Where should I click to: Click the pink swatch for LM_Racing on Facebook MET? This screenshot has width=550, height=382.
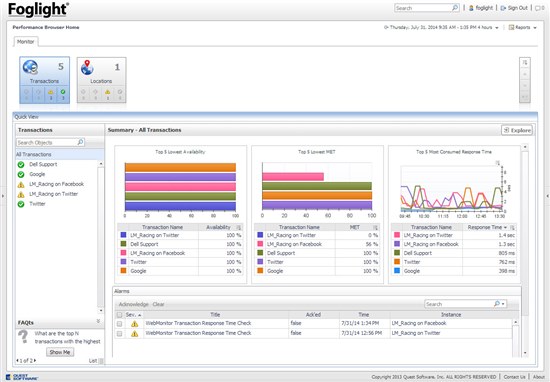pyautogui.click(x=260, y=244)
